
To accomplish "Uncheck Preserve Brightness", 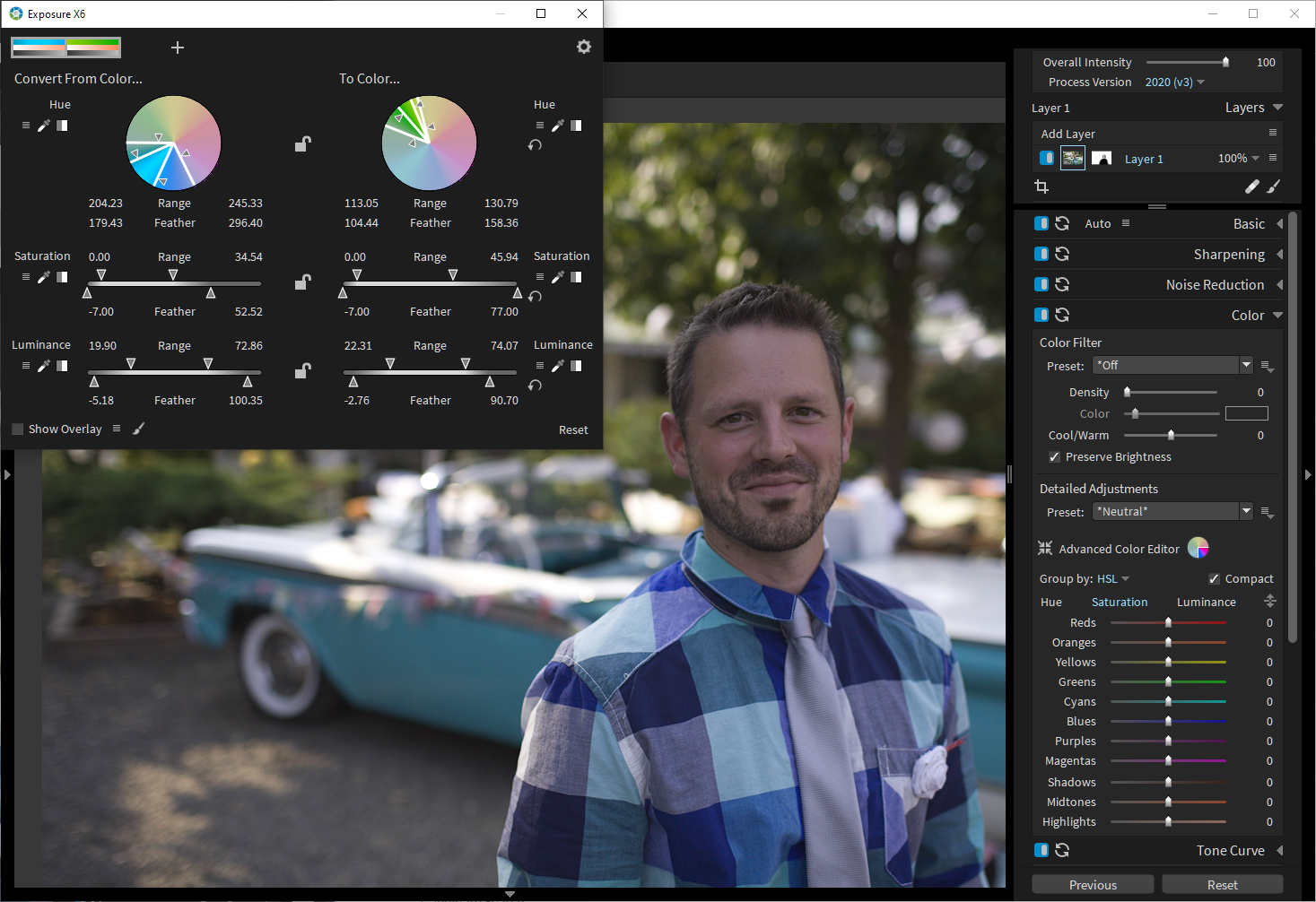I will point(1054,457).
